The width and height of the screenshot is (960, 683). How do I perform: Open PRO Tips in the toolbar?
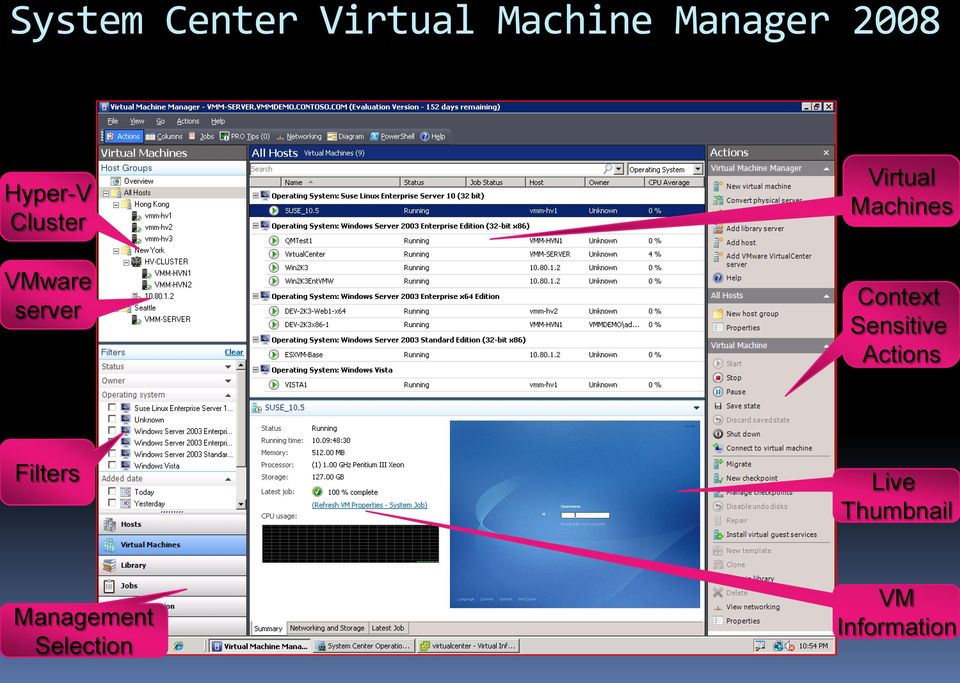(x=245, y=136)
